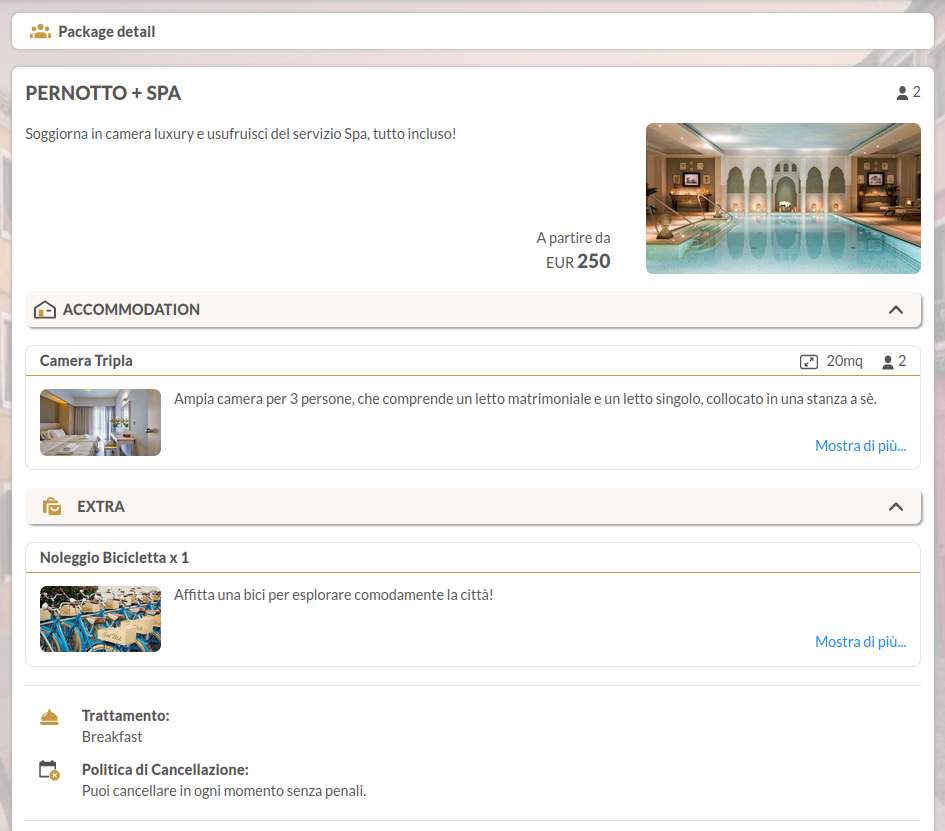Click the EXTRA section header label
The height and width of the screenshot is (831, 945).
(x=101, y=507)
